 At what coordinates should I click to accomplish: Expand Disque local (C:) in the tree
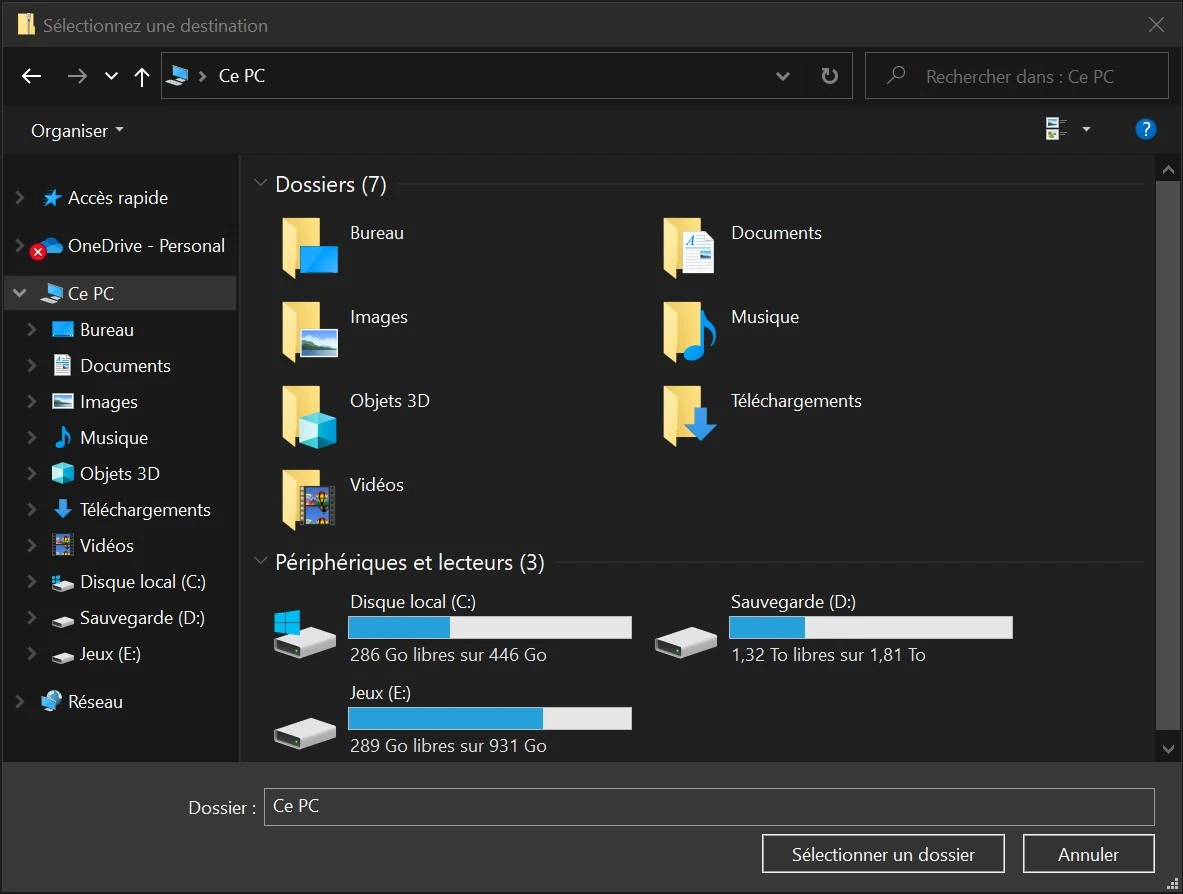(x=32, y=582)
